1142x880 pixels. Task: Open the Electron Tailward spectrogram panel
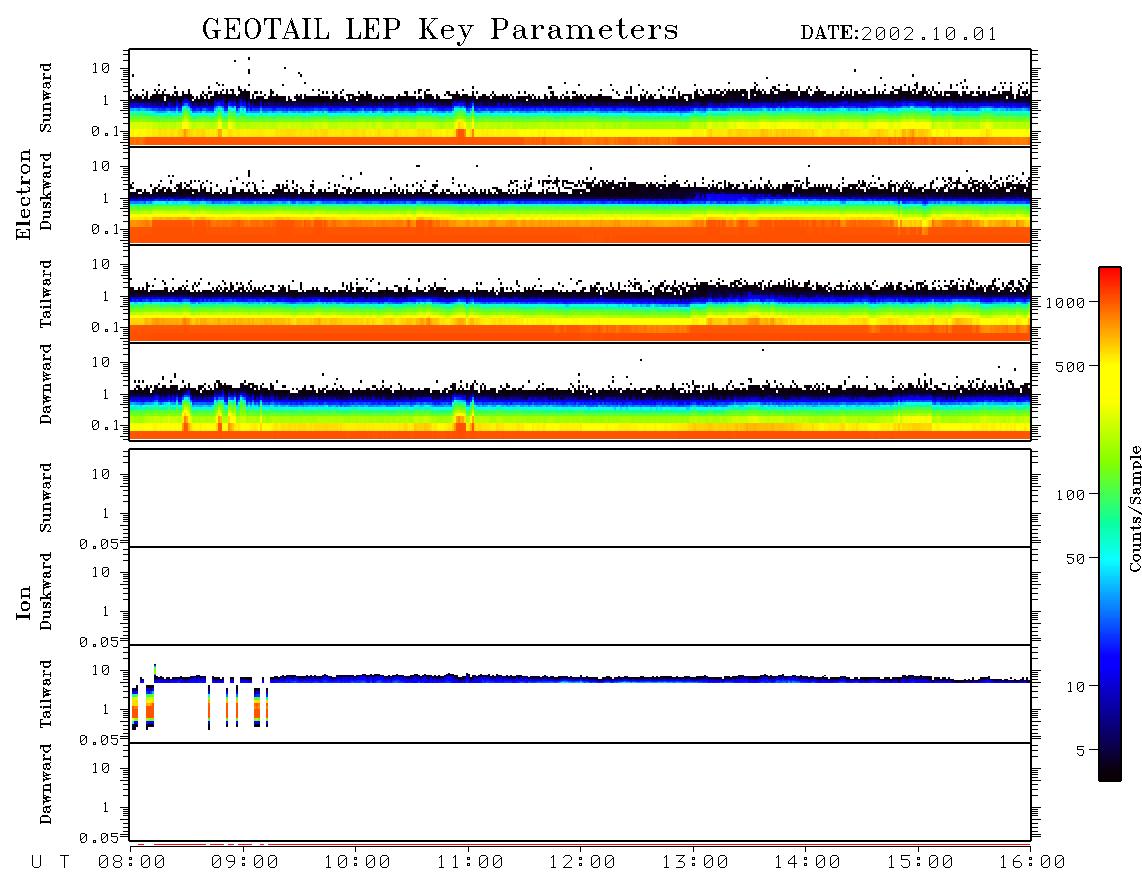click(580, 294)
